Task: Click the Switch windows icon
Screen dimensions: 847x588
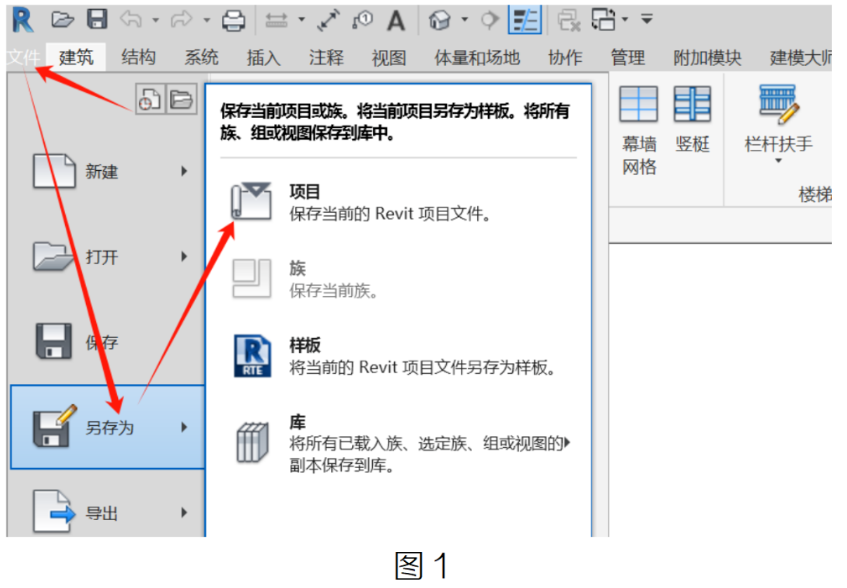Action: click(x=603, y=20)
